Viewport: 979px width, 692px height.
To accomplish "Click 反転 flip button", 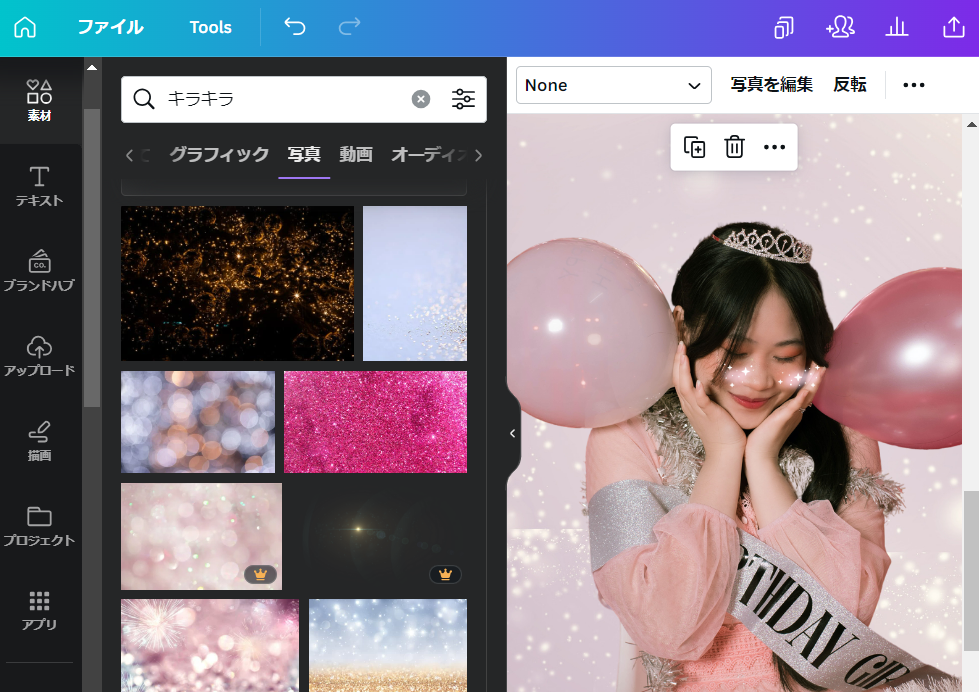I will (850, 85).
